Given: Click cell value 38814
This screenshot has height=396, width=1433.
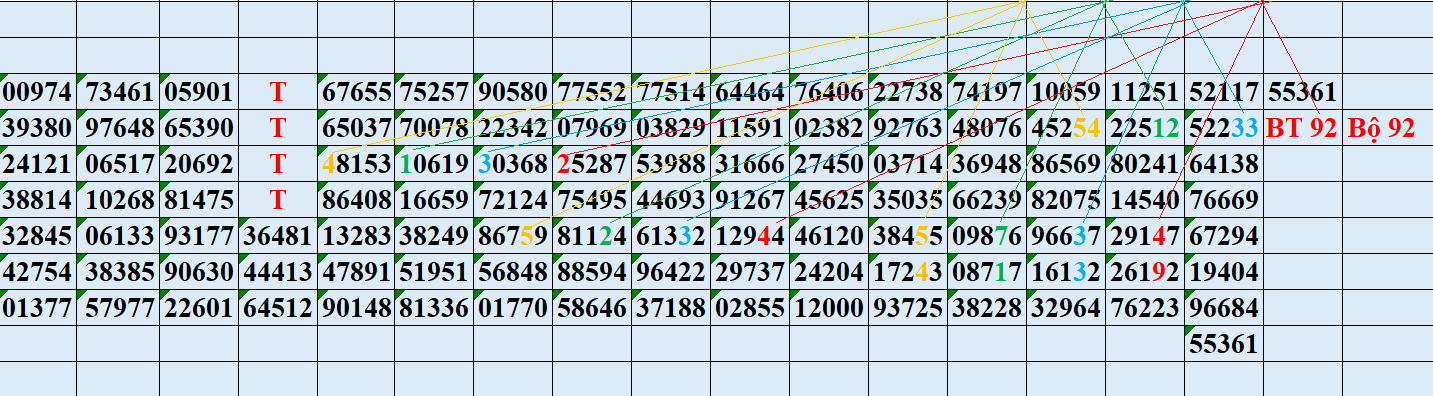Looking at the screenshot, I should click(38, 200).
